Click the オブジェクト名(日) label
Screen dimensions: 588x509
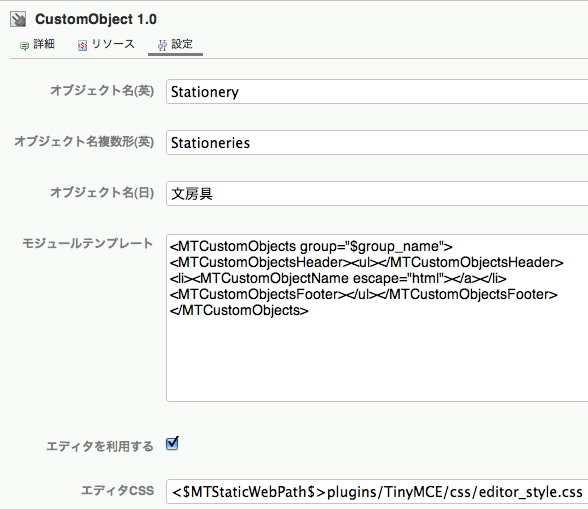pyautogui.click(x=102, y=192)
